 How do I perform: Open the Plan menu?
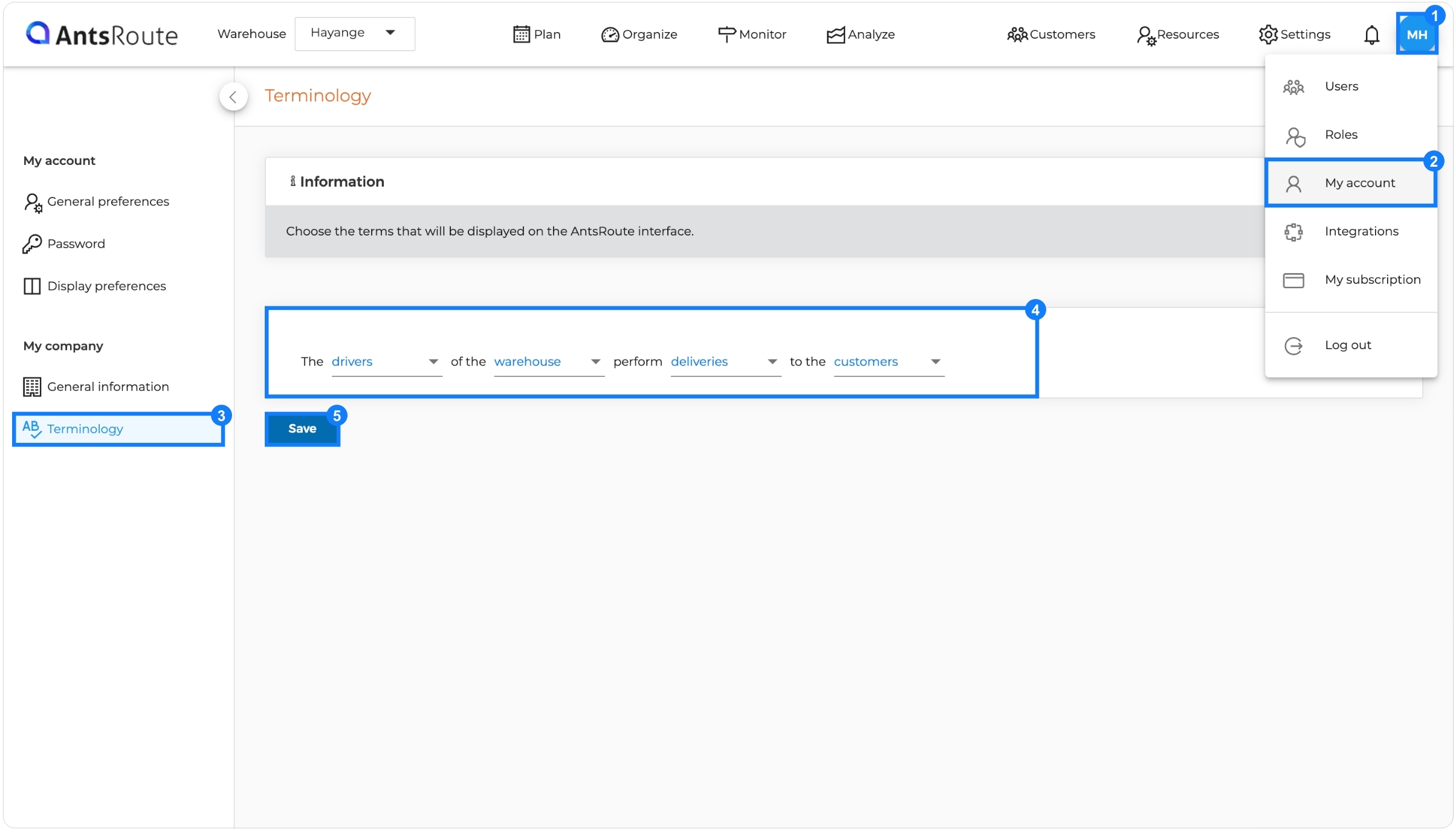(x=537, y=34)
